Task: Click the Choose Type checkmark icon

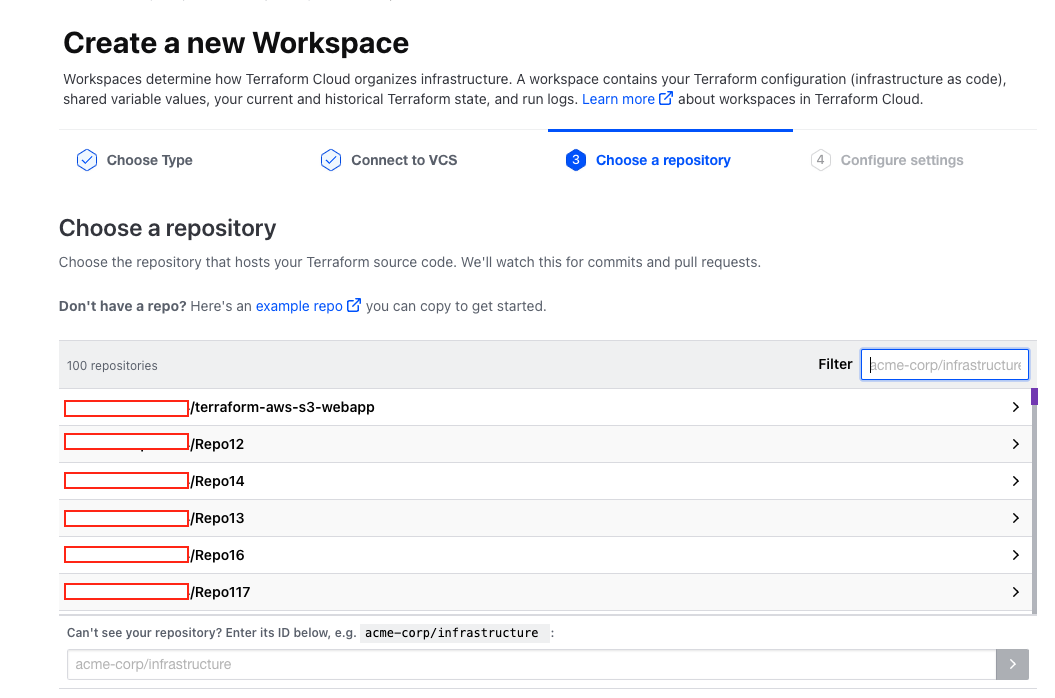Action: click(87, 160)
